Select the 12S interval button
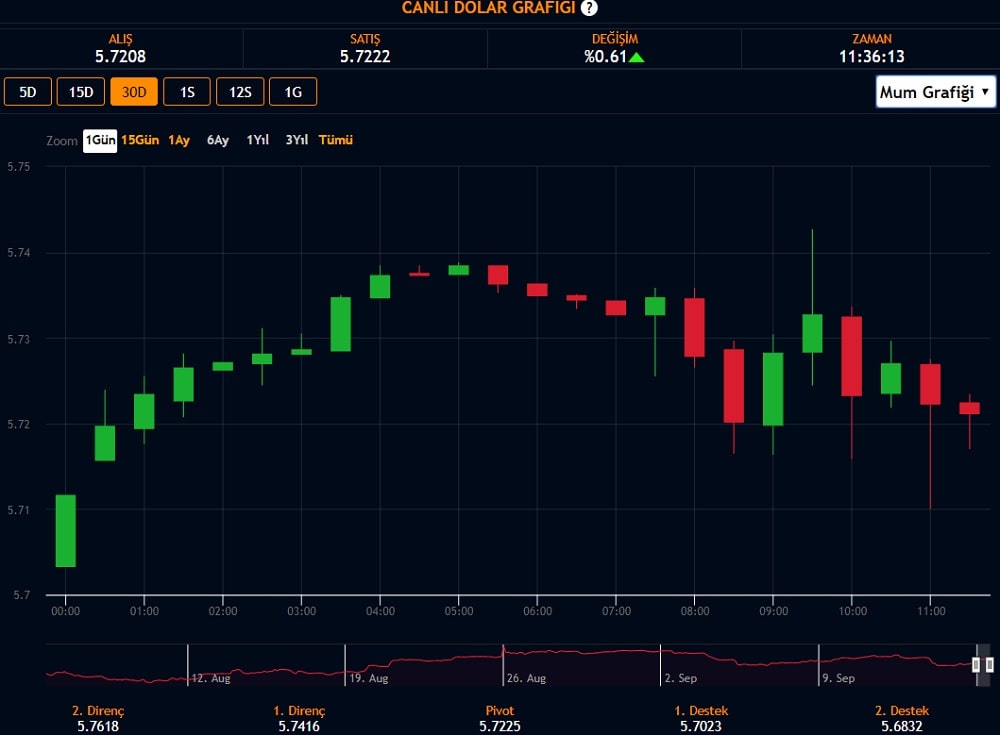 point(240,92)
